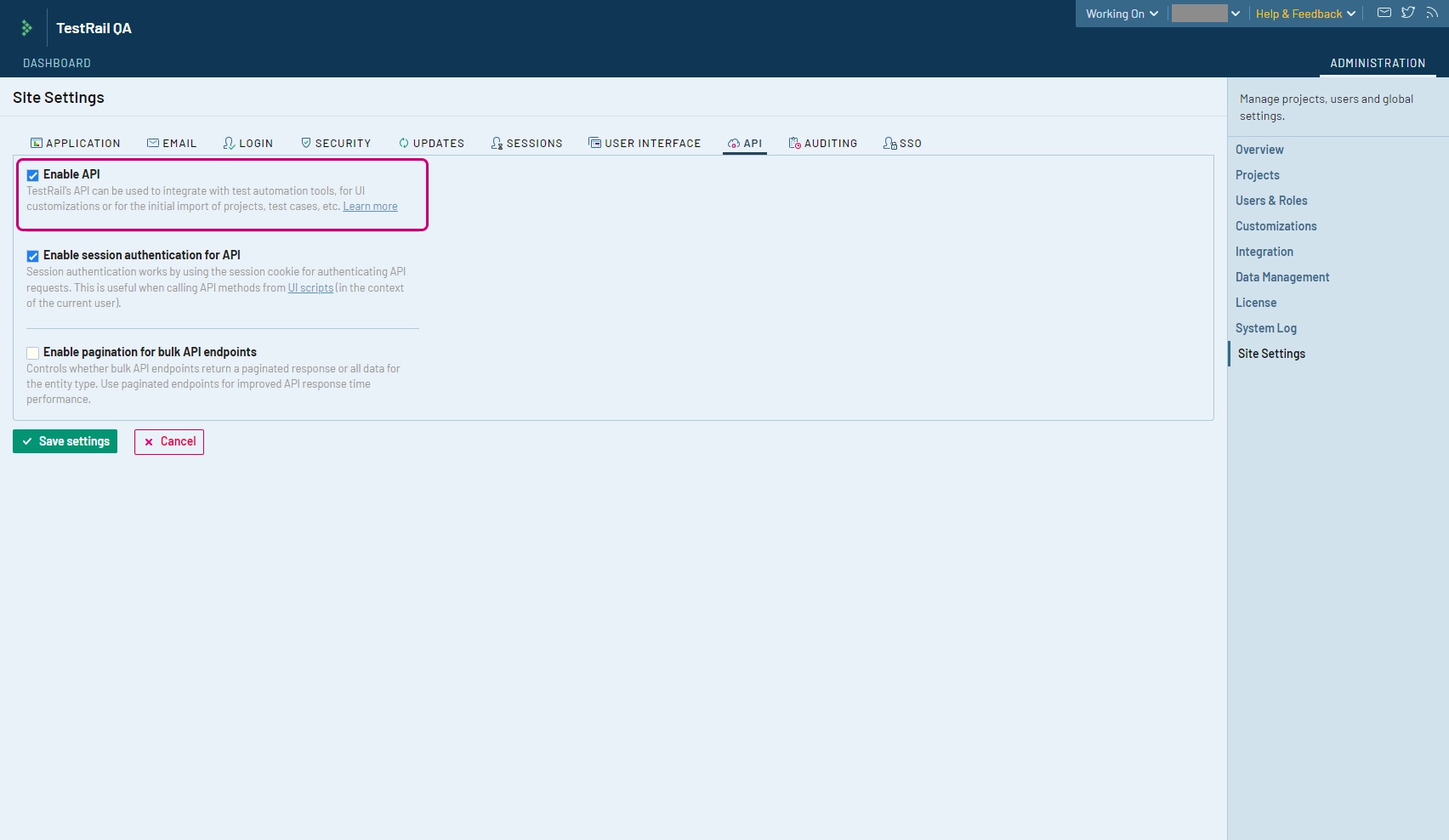
Task: Click the Auditing tab icon
Action: coord(794,143)
